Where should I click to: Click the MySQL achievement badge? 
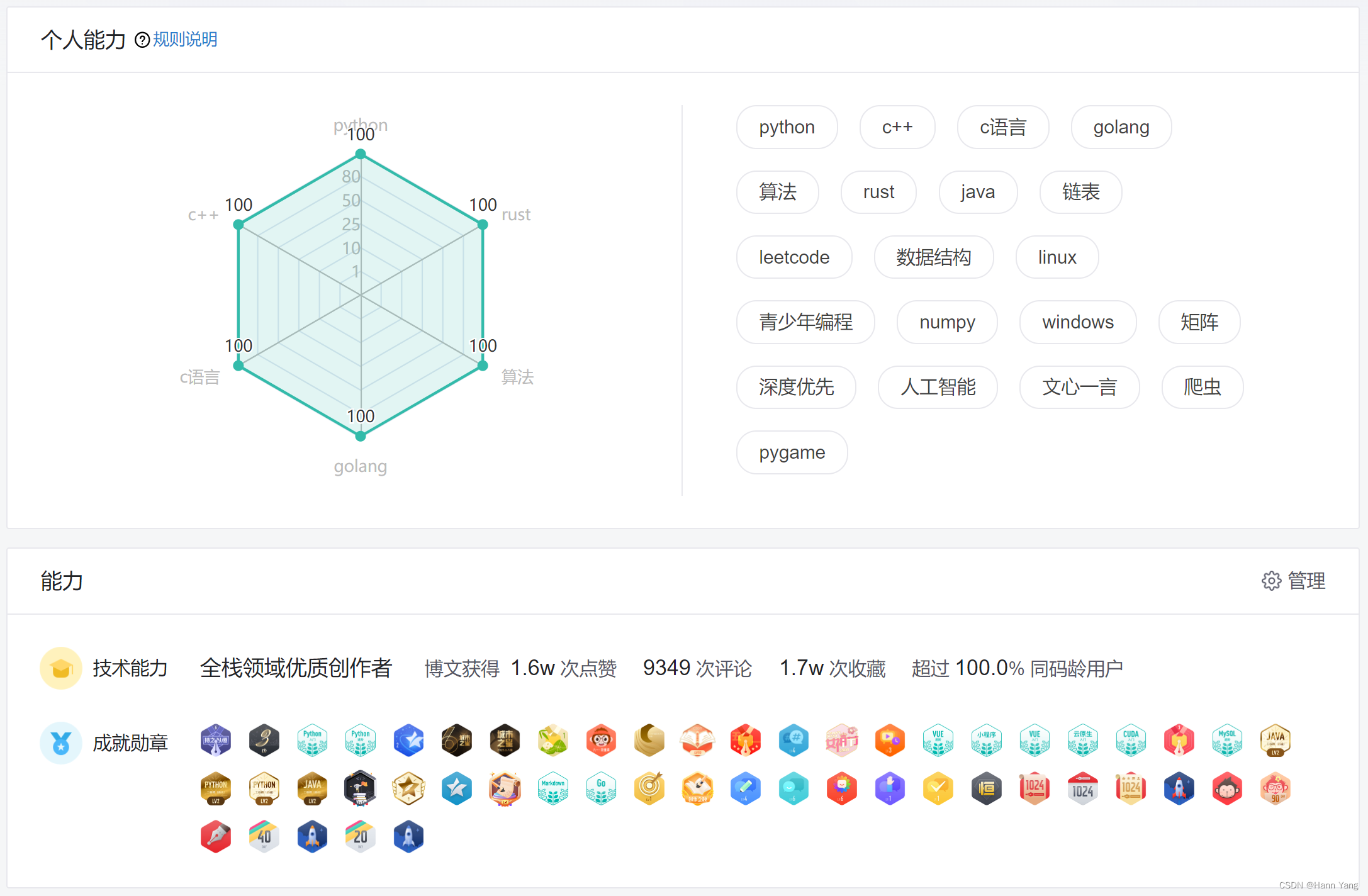pyautogui.click(x=1227, y=741)
